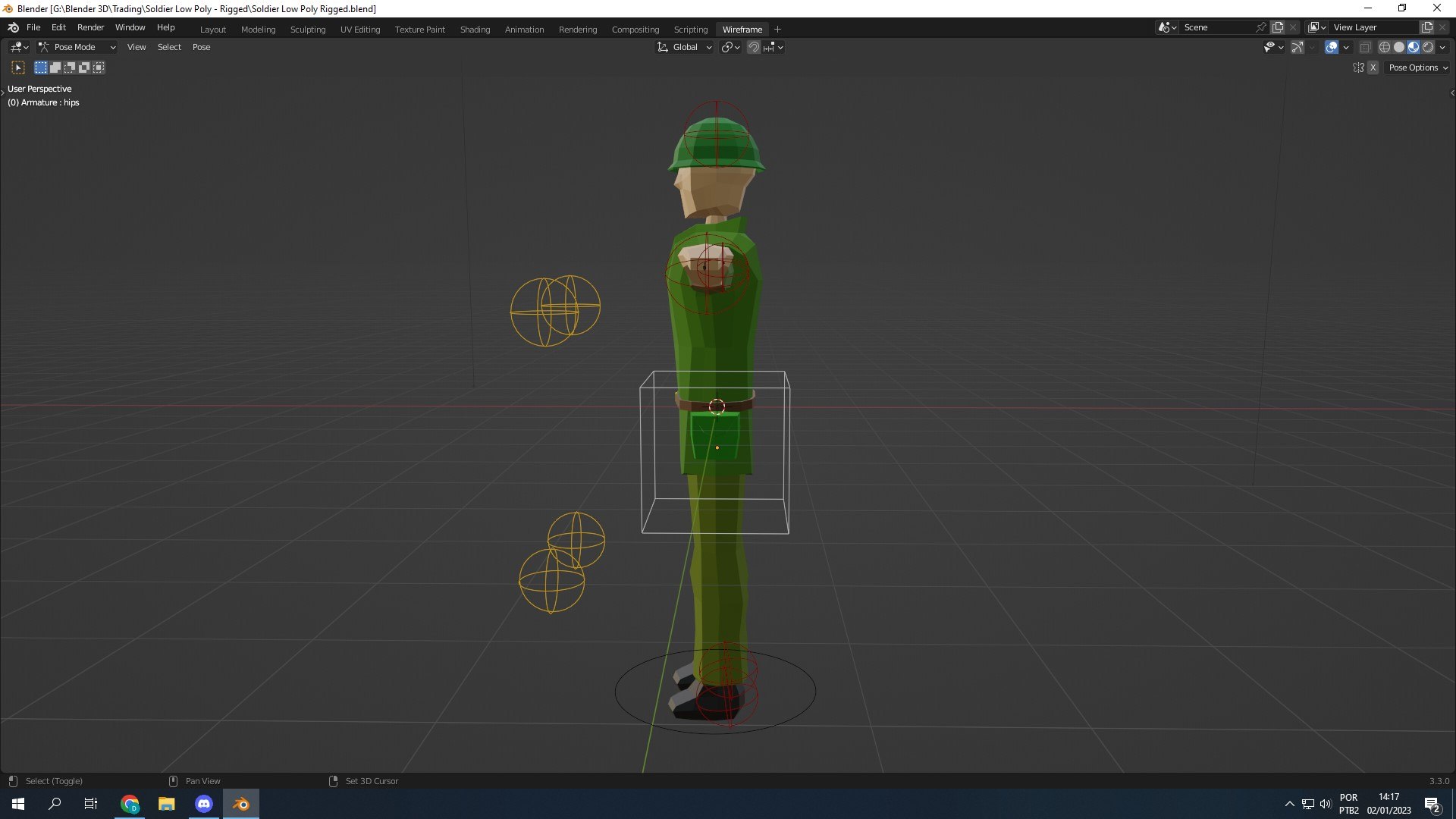The height and width of the screenshot is (819, 1456).
Task: Switch to Sculpting workspace tab
Action: click(x=307, y=30)
